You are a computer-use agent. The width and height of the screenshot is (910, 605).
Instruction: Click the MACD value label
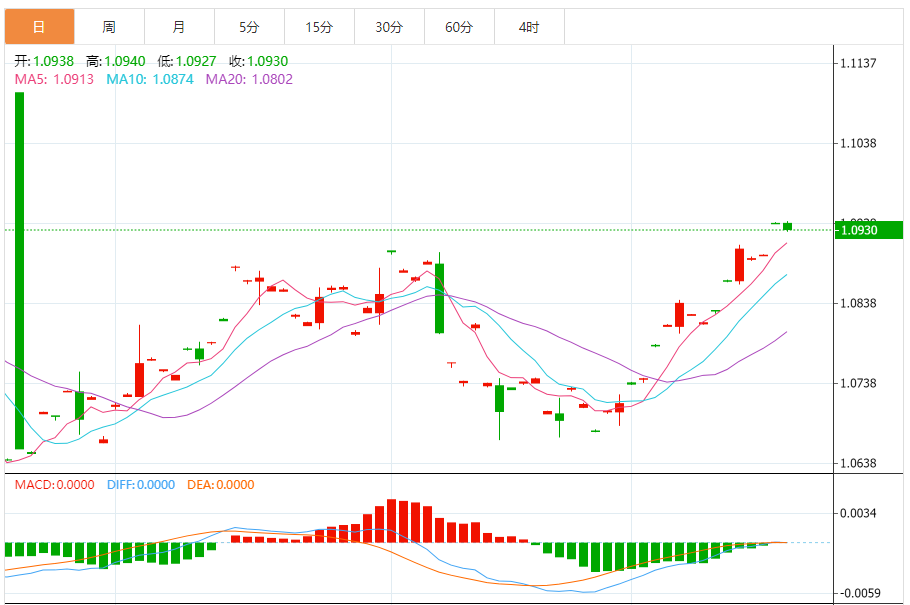pos(55,484)
